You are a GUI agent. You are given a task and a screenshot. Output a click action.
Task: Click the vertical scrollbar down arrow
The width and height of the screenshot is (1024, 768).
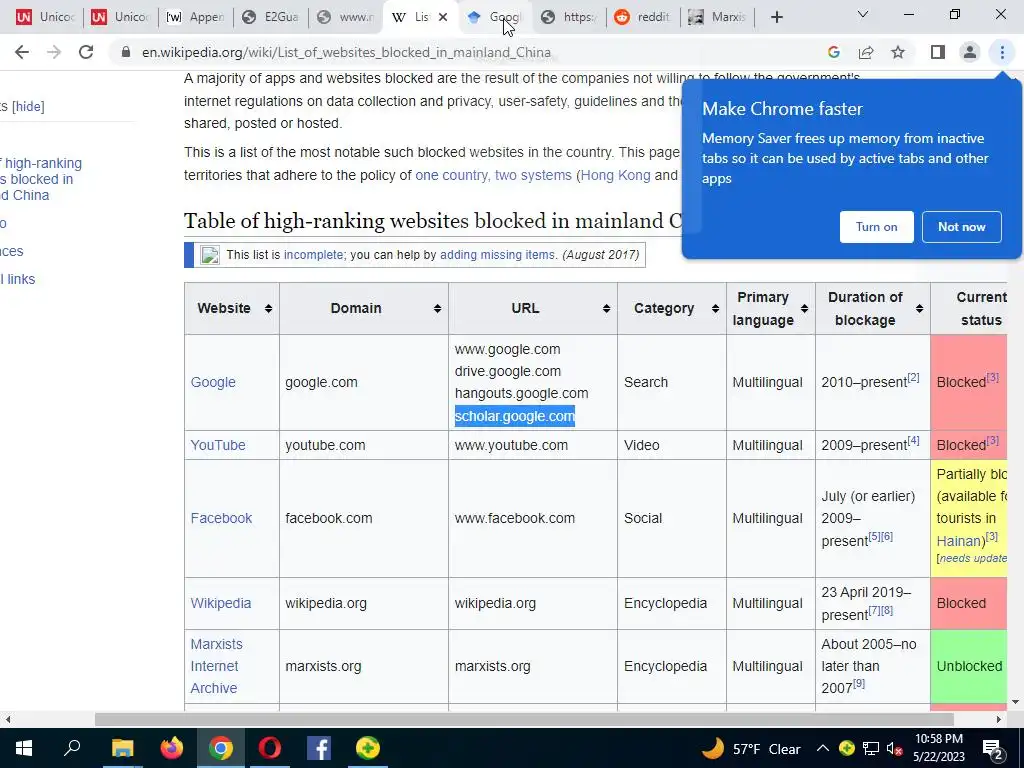[x=1015, y=701]
